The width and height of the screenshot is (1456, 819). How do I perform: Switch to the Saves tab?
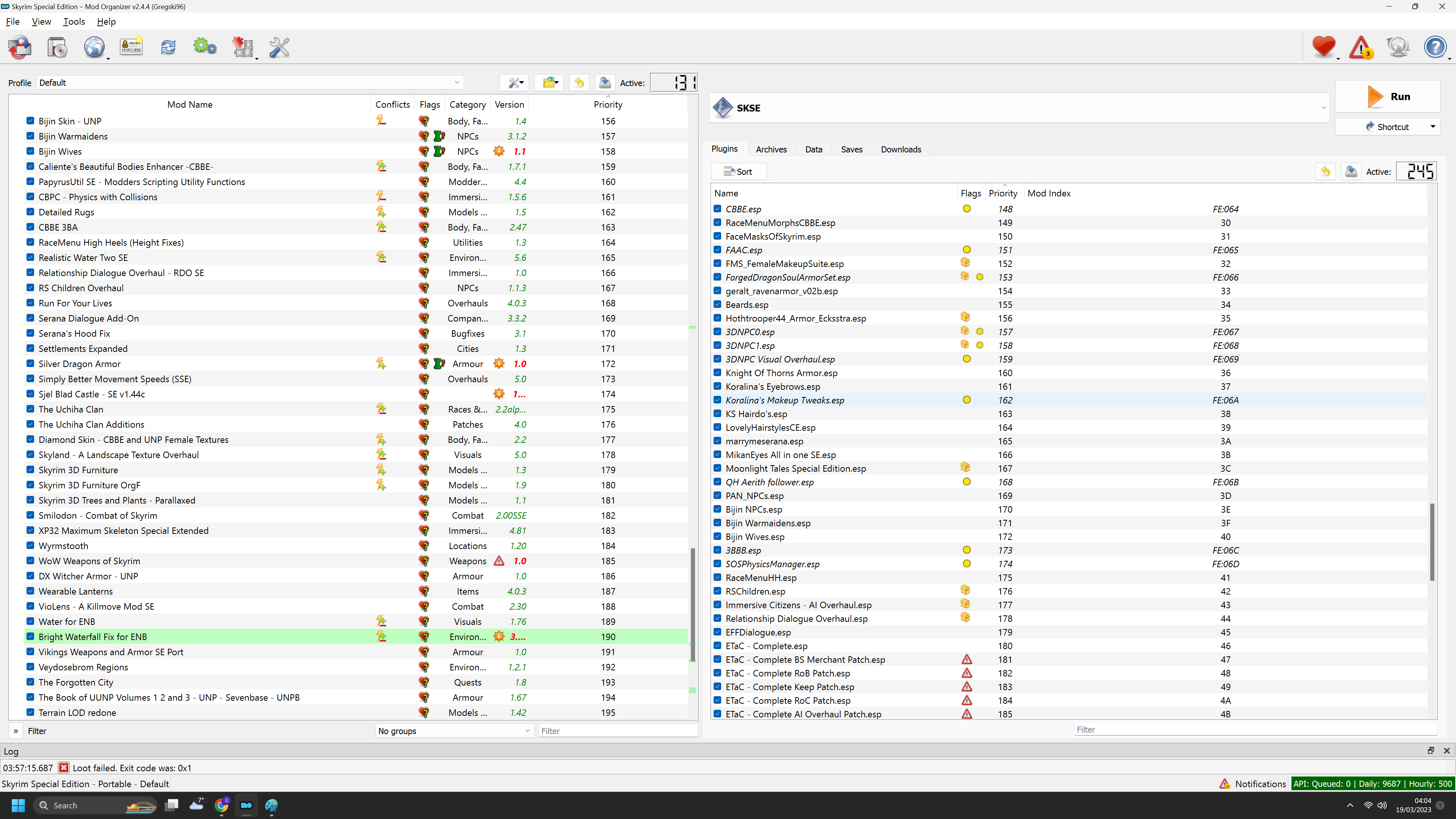pyautogui.click(x=851, y=149)
